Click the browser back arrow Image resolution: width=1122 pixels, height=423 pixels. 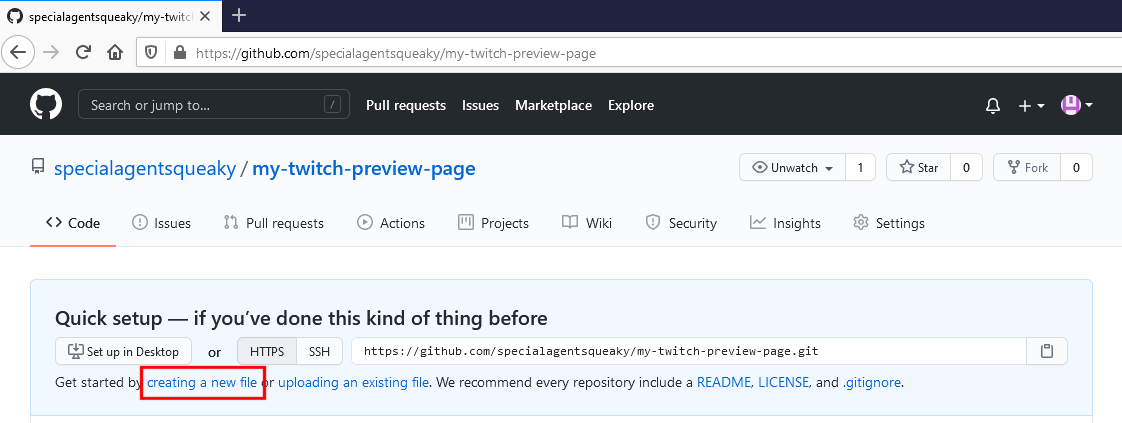[18, 52]
